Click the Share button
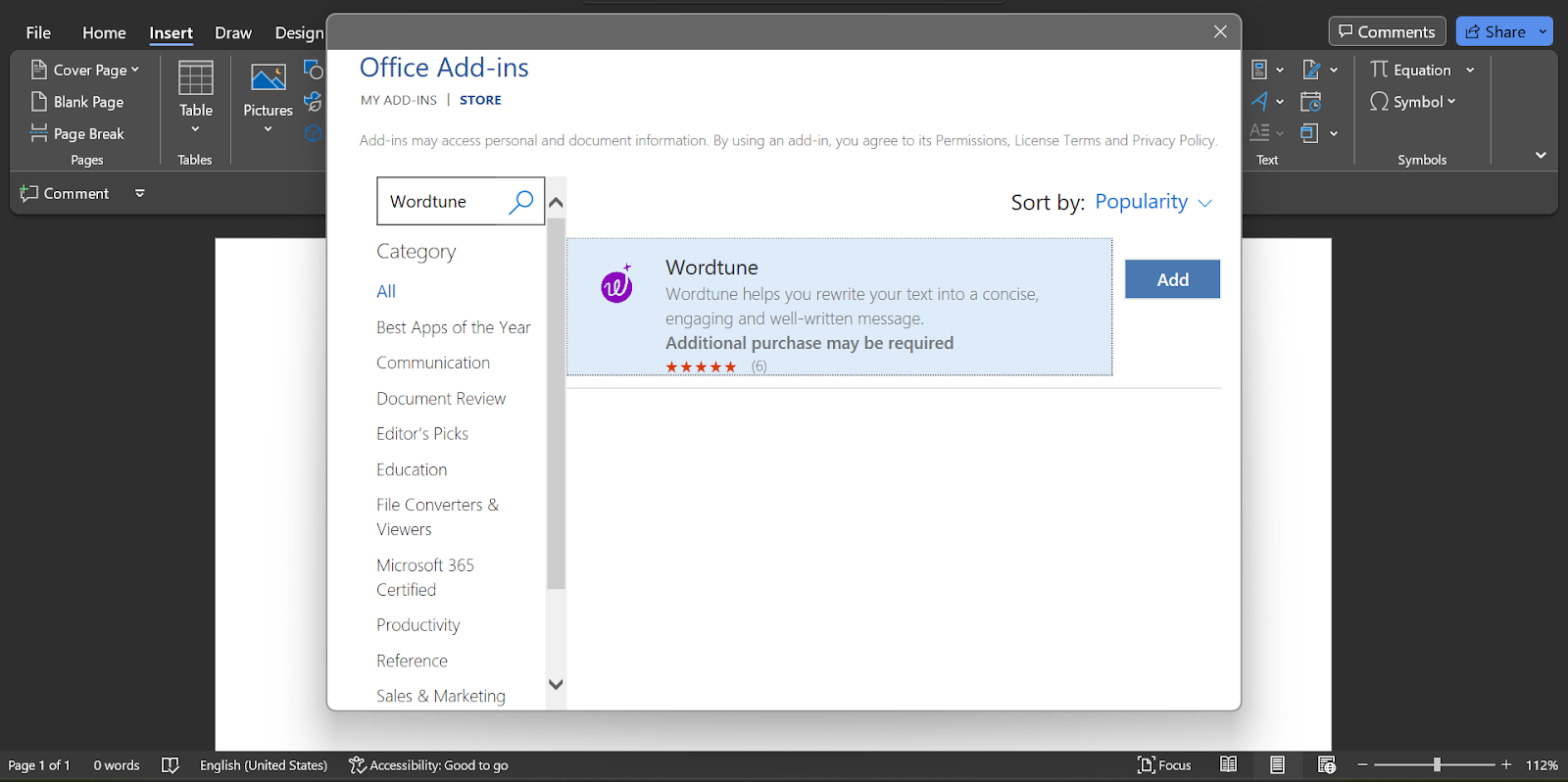The height and width of the screenshot is (782, 1568). coord(1495,31)
